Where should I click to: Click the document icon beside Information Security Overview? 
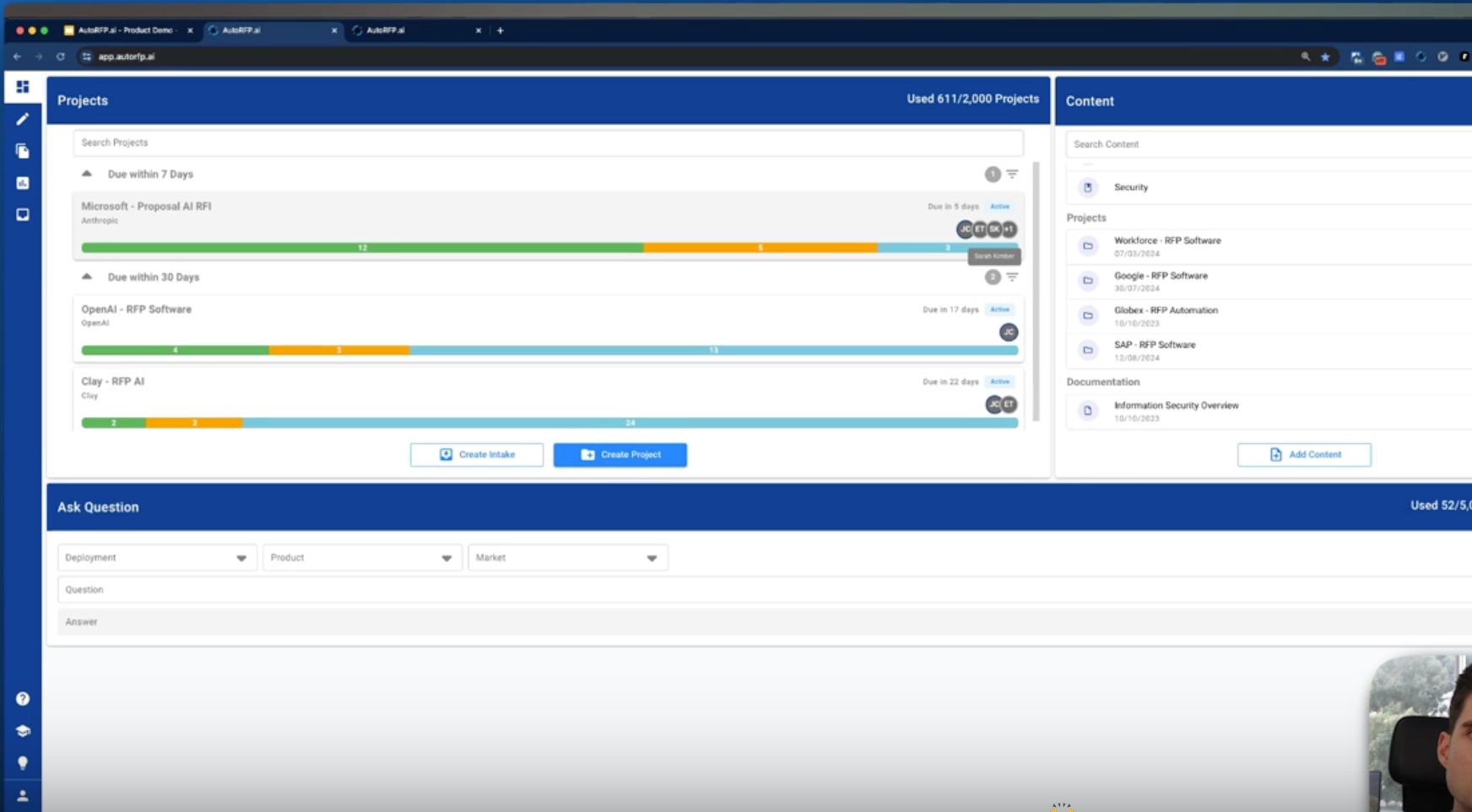click(1088, 411)
